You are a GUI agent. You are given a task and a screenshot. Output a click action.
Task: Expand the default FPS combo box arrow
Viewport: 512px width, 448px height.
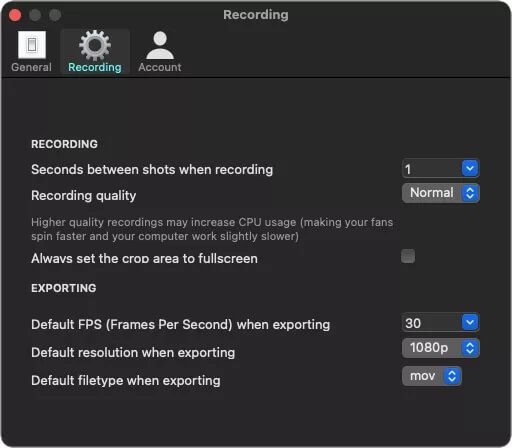point(470,322)
